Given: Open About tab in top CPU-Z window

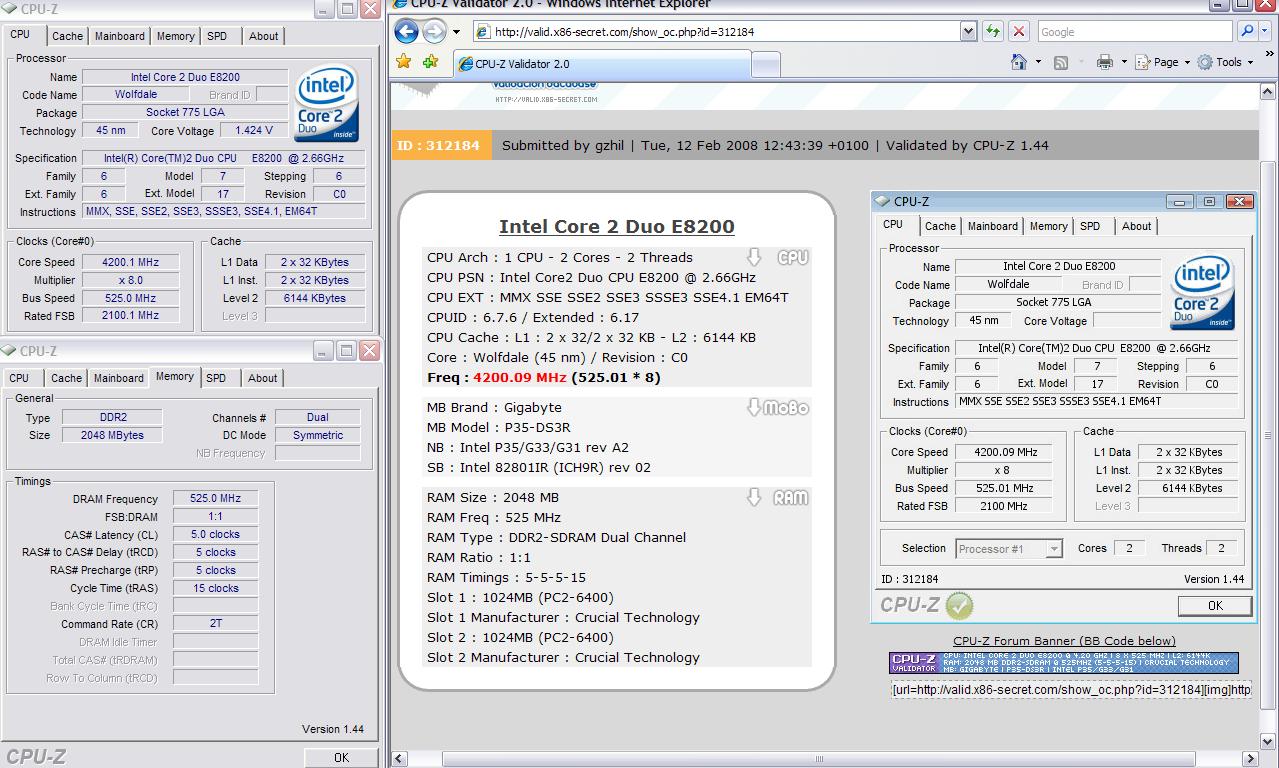Looking at the screenshot, I should 263,36.
